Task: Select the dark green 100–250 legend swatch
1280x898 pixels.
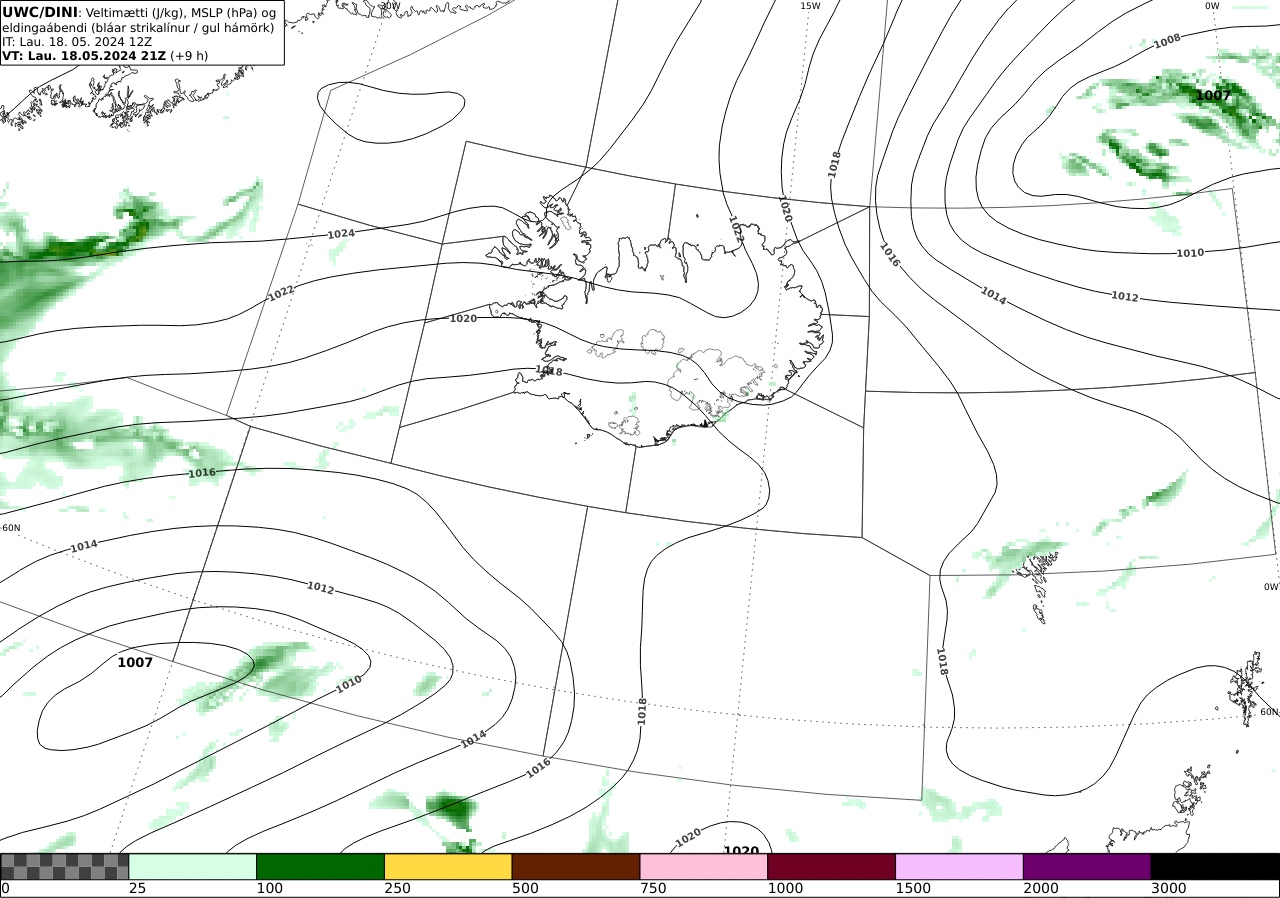Action: tap(321, 866)
